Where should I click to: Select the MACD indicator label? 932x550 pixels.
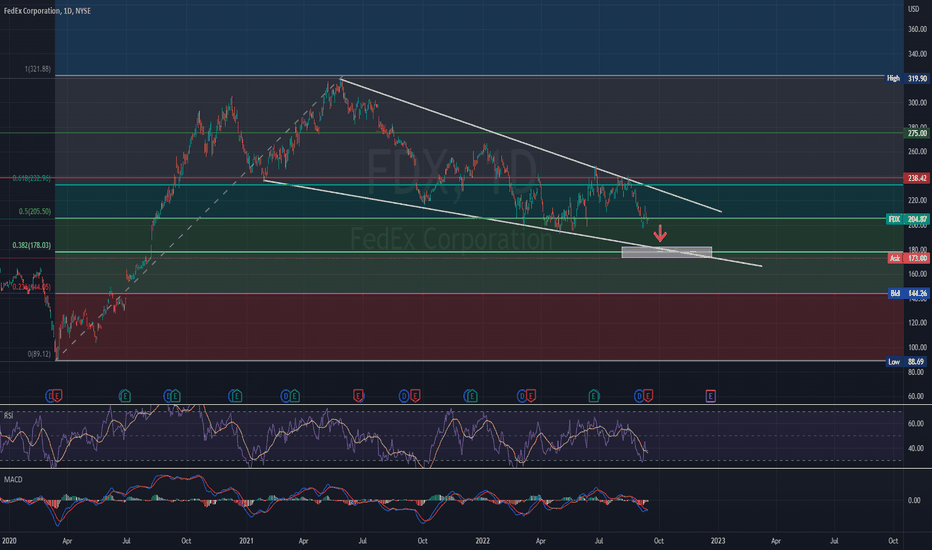(x=13, y=479)
